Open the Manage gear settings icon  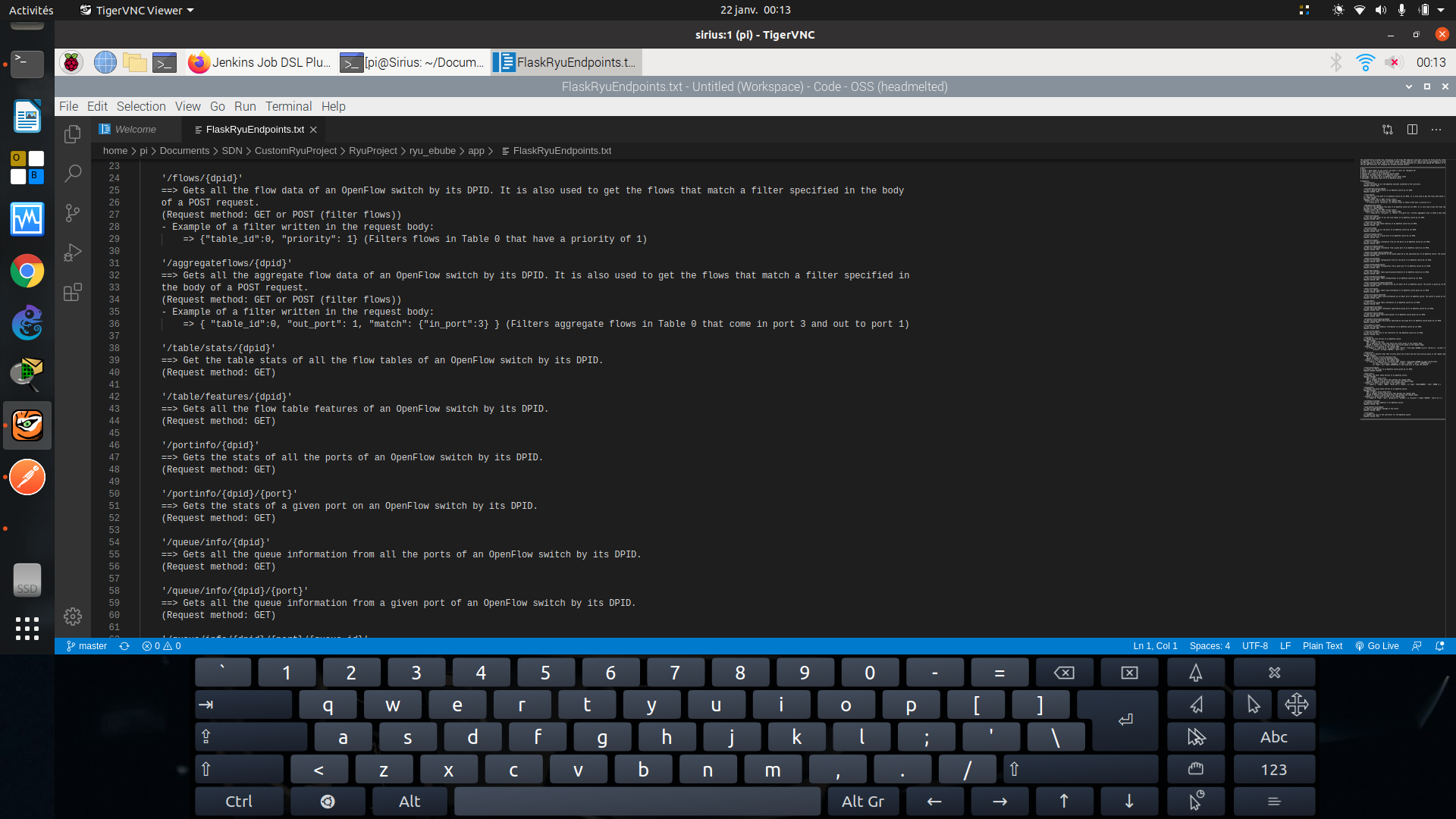[x=73, y=617]
